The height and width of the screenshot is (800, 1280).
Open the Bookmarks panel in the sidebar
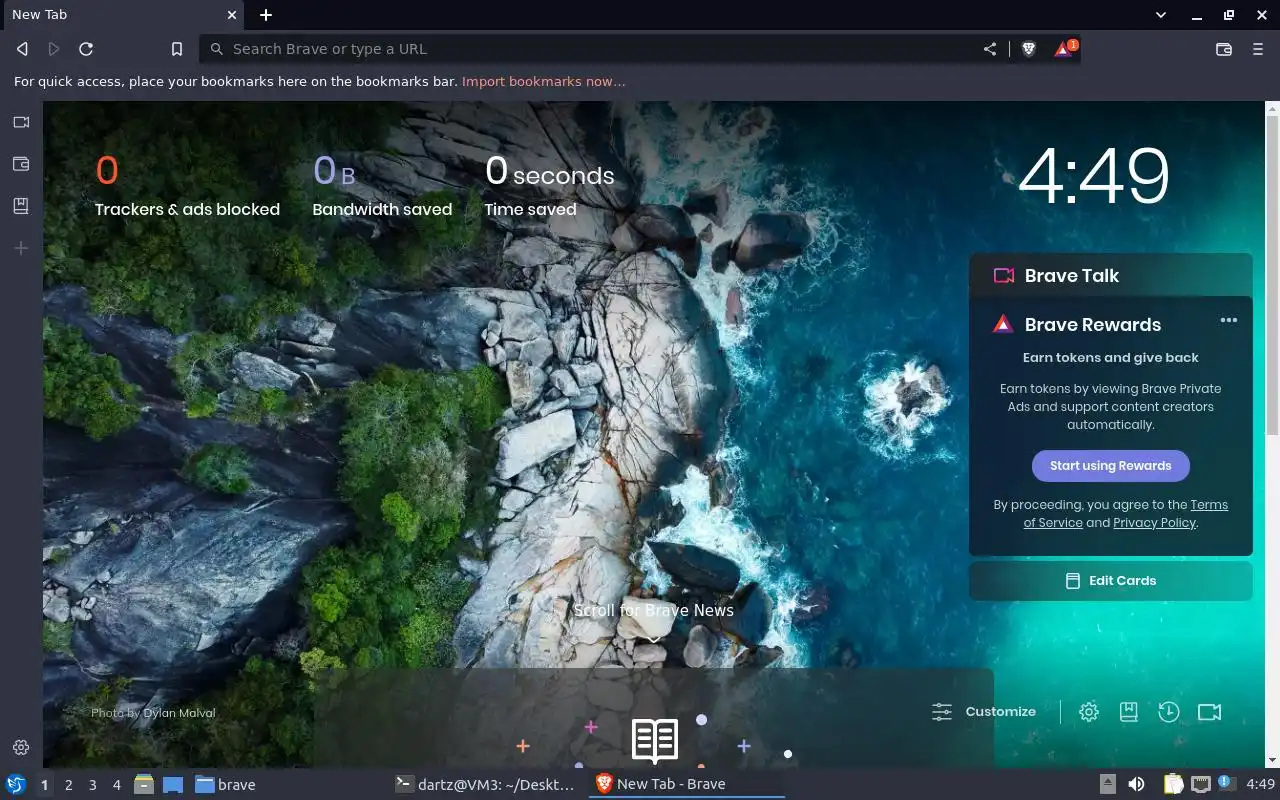click(21, 206)
